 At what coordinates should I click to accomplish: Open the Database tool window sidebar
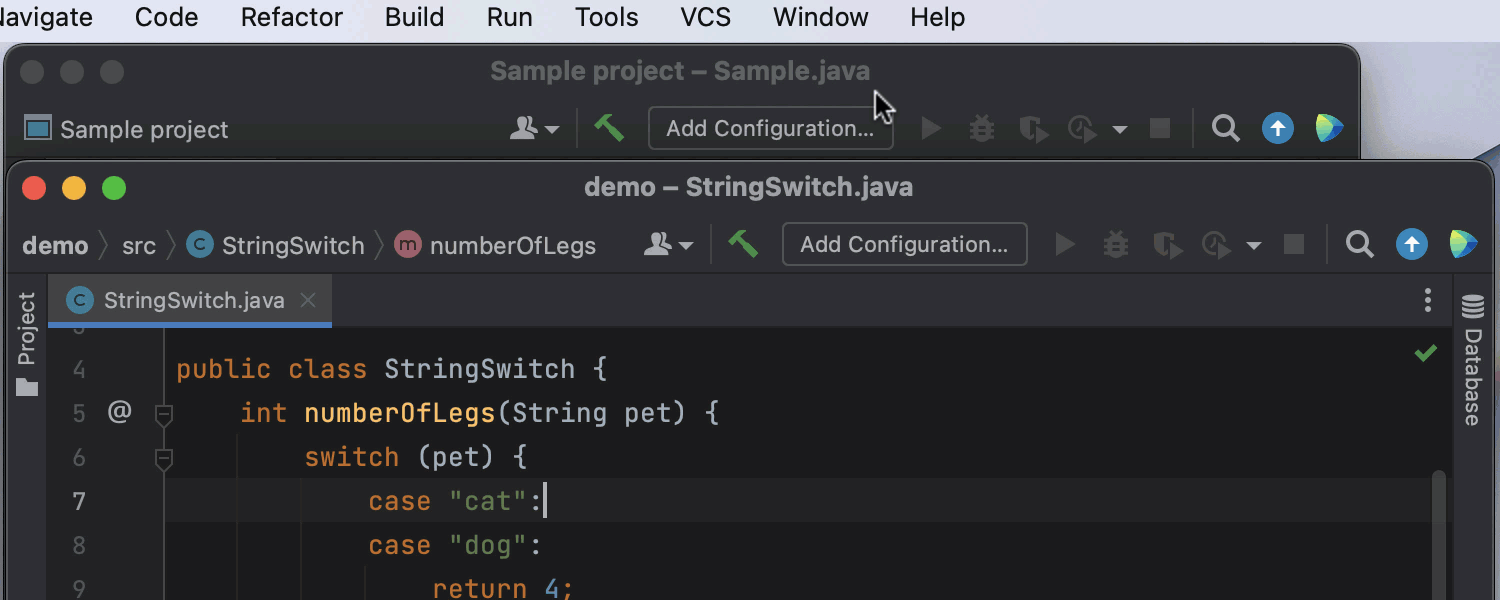[1472, 362]
